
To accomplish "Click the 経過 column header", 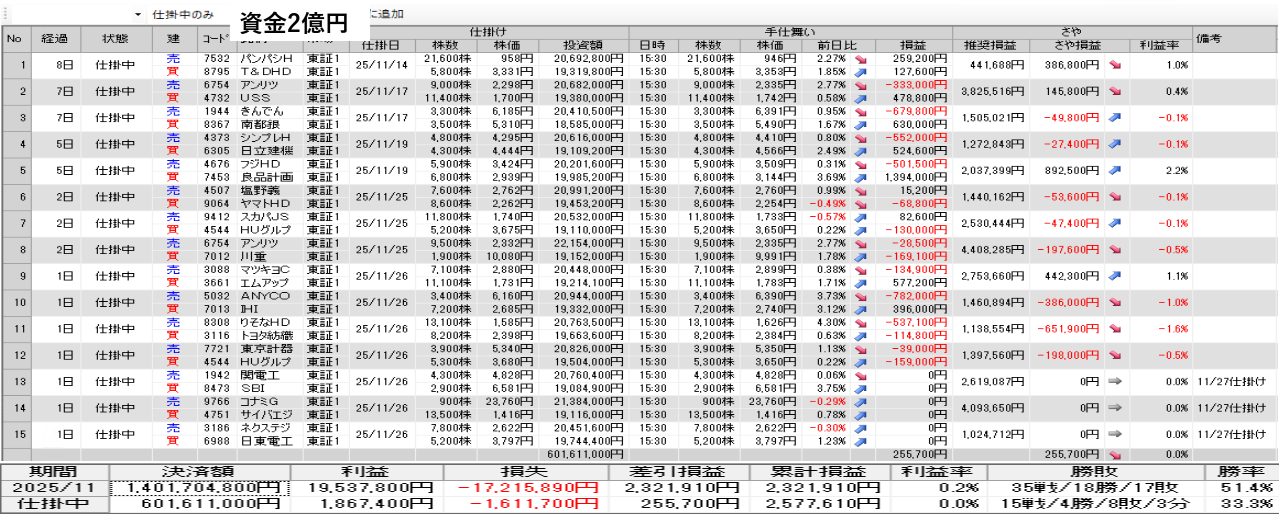I will pyautogui.click(x=55, y=39).
